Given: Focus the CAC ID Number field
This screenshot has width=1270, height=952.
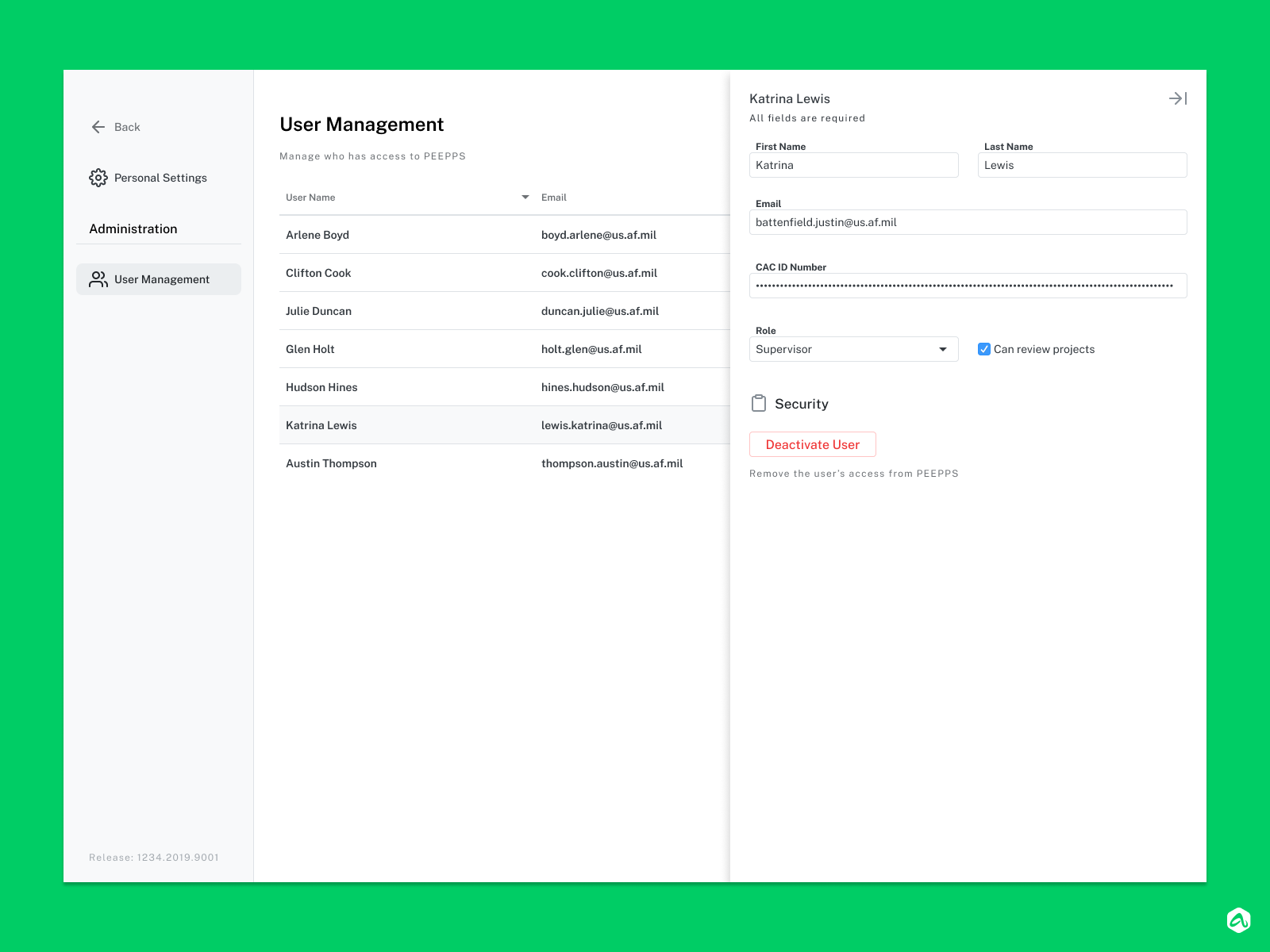Looking at the screenshot, I should coord(968,286).
